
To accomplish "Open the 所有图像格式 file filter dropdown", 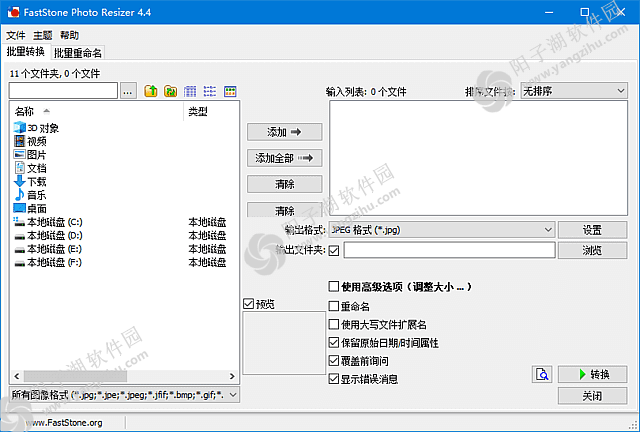I will [124, 395].
